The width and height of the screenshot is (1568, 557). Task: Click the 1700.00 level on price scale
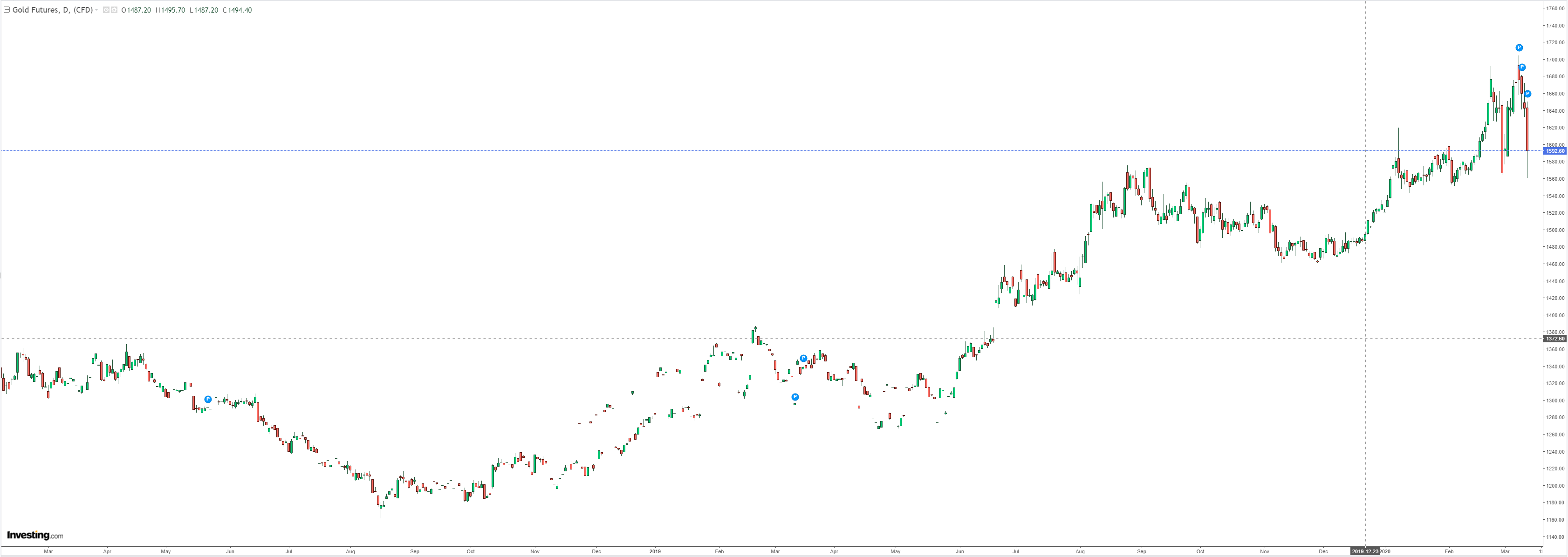[1555, 60]
